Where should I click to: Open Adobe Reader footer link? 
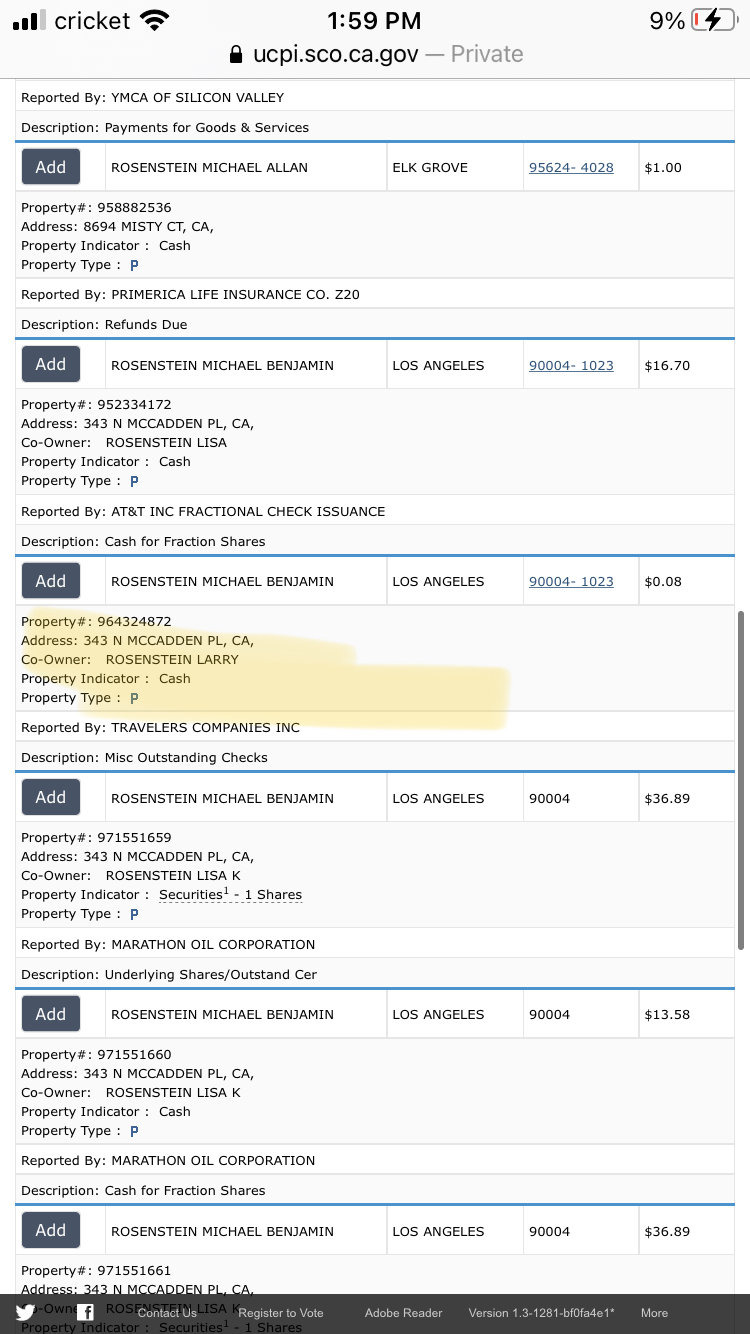tap(403, 1313)
